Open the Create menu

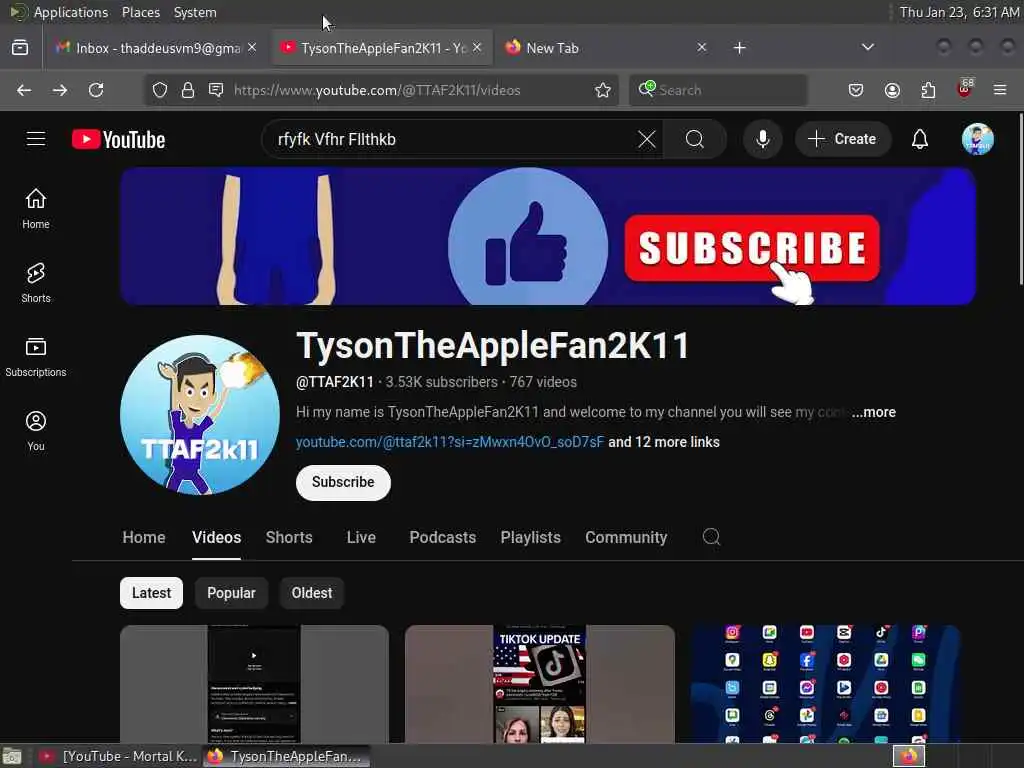[x=843, y=139]
